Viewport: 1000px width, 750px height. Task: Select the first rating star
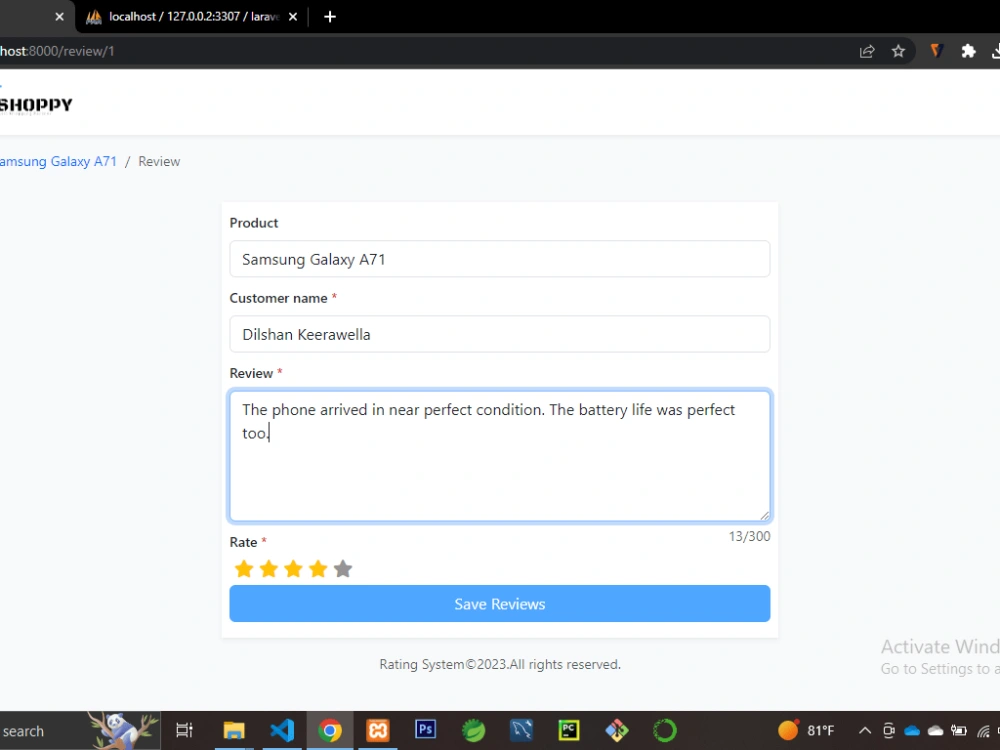pyautogui.click(x=244, y=568)
